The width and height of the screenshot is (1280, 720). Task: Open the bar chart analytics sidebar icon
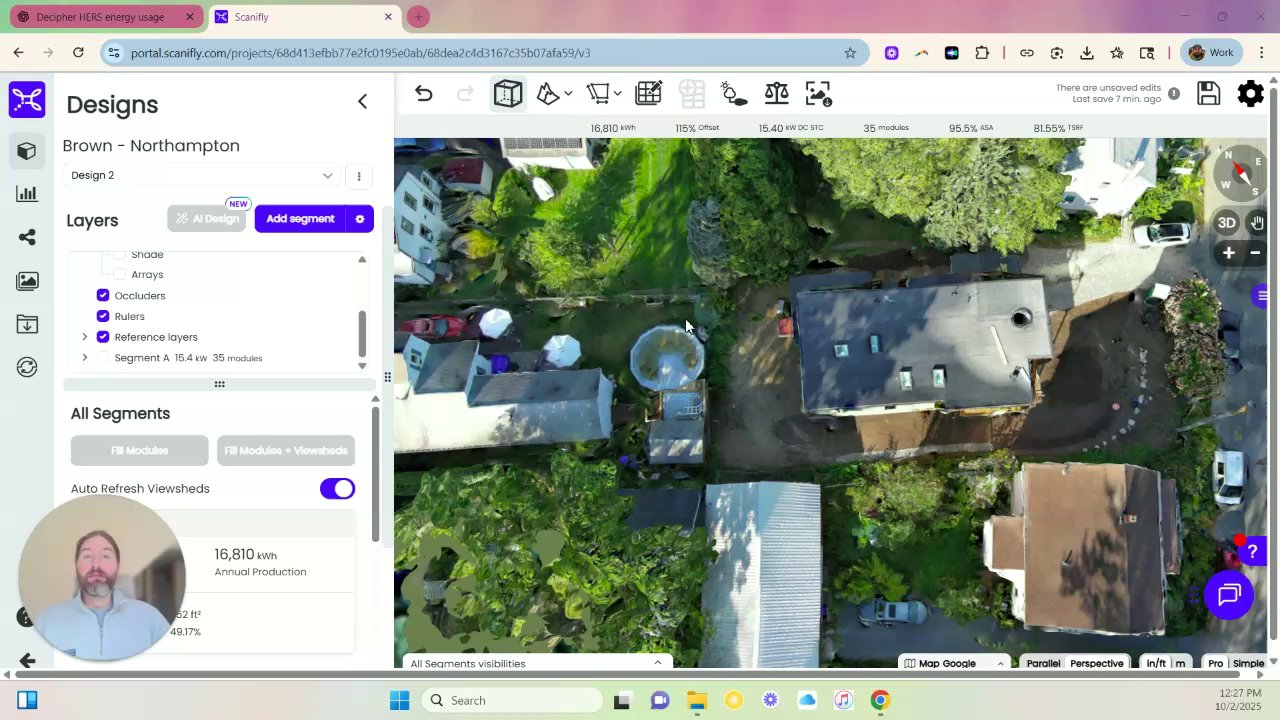(27, 194)
